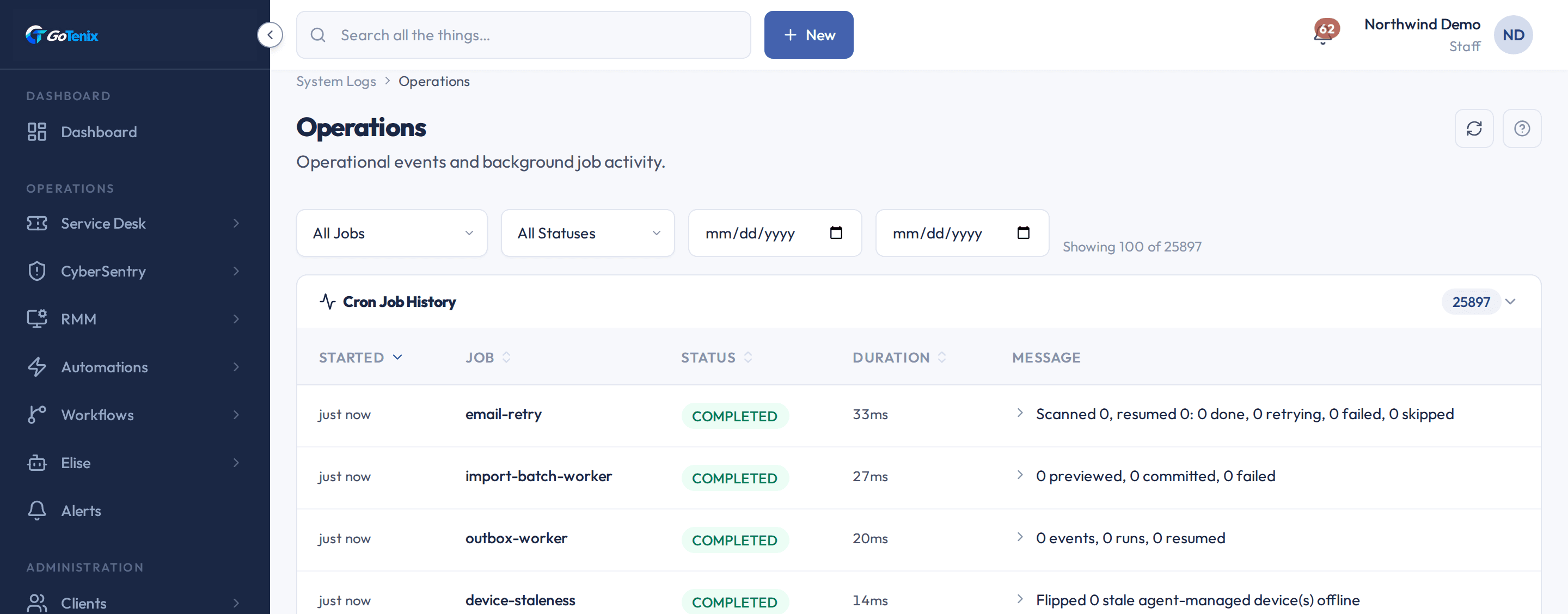The width and height of the screenshot is (1568, 614).
Task: Click the Dashboard grid icon
Action: point(36,131)
